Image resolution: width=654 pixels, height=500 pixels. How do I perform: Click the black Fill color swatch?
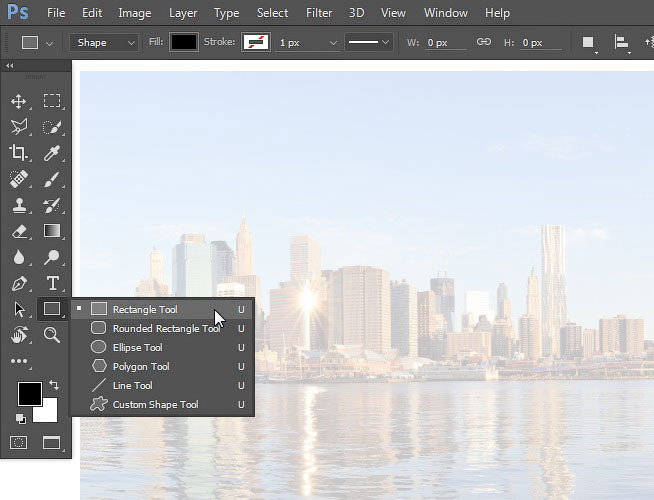(184, 42)
